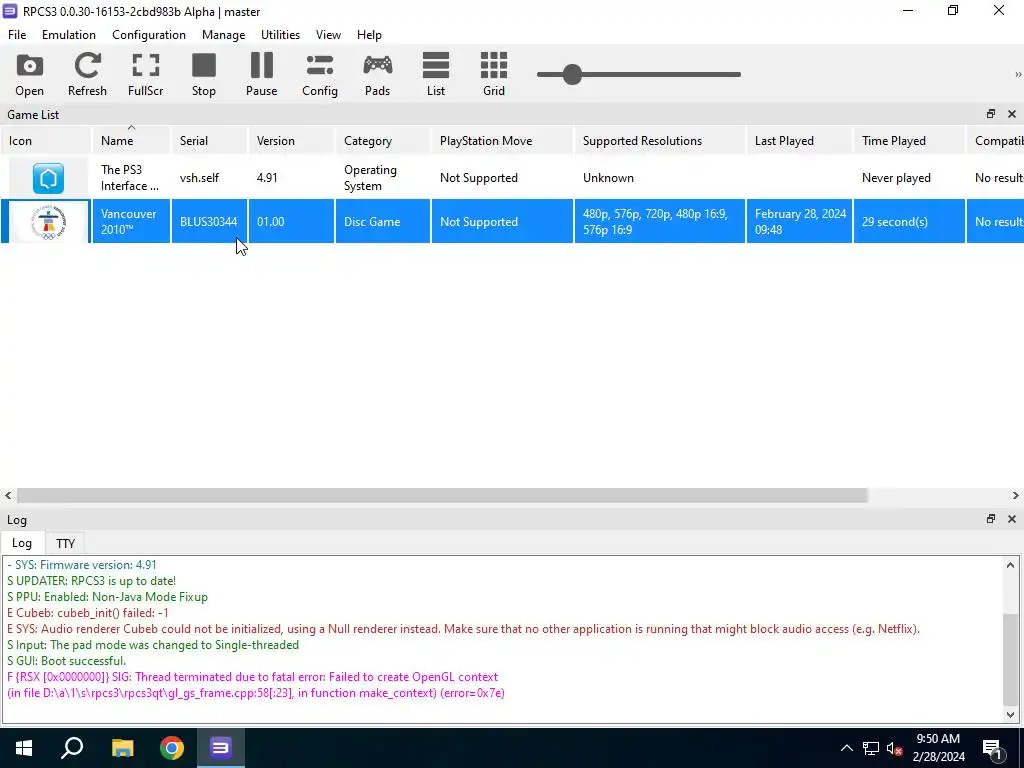Select The PS3 Interface name cell
The width and height of the screenshot is (1024, 768).
131,178
